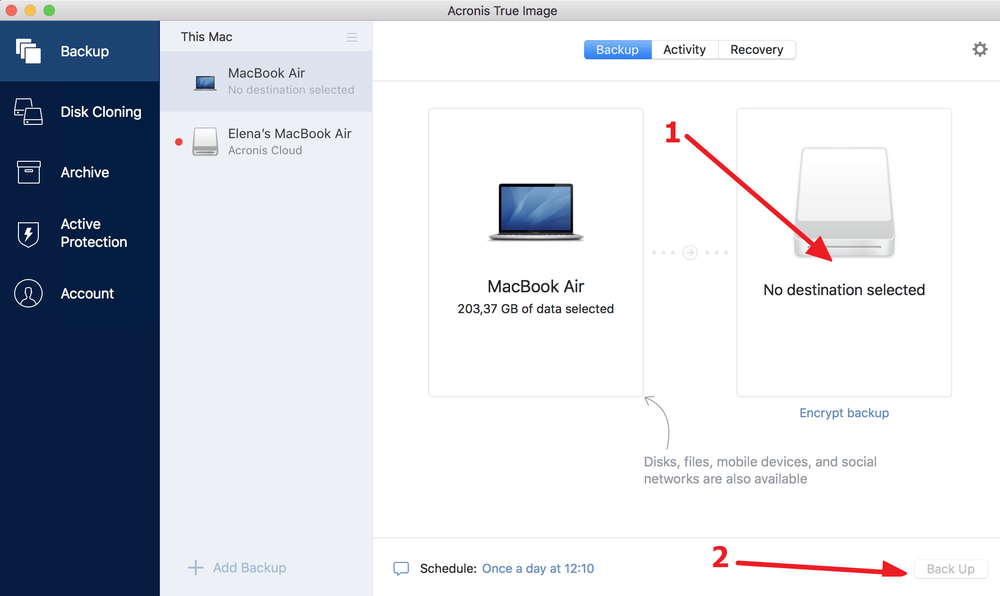This screenshot has width=1000, height=596.
Task: Click the plus icon for Add Backup
Action: pos(196,567)
